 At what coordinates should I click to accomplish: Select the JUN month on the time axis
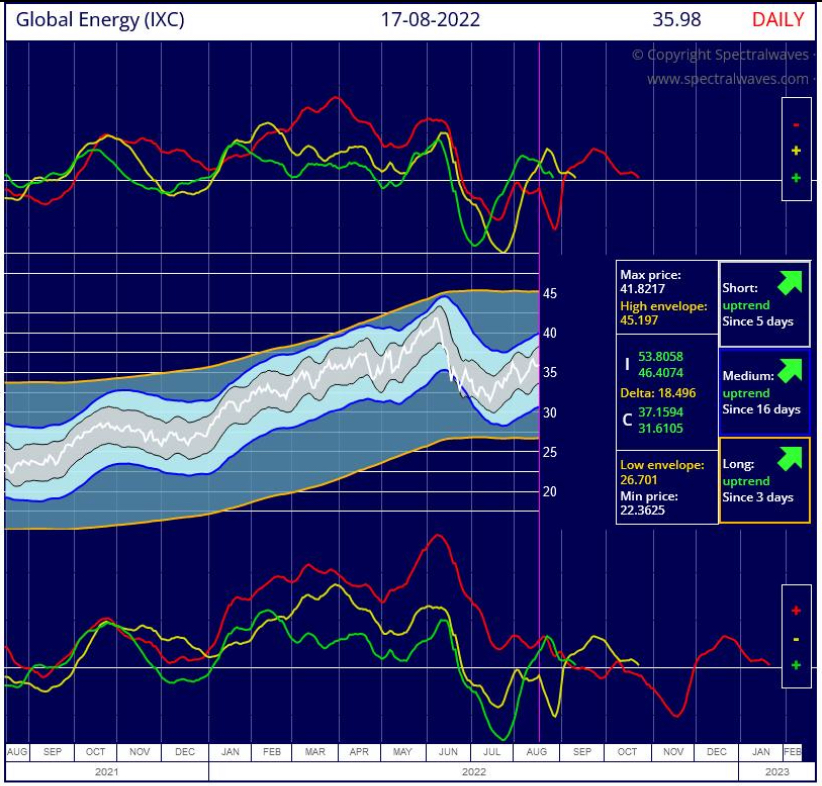point(449,751)
